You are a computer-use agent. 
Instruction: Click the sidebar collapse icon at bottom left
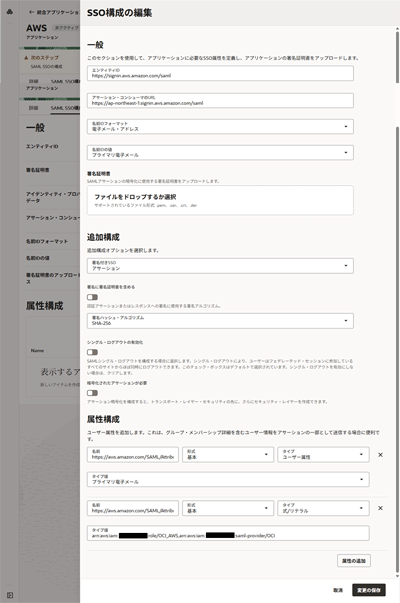tap(10, 595)
